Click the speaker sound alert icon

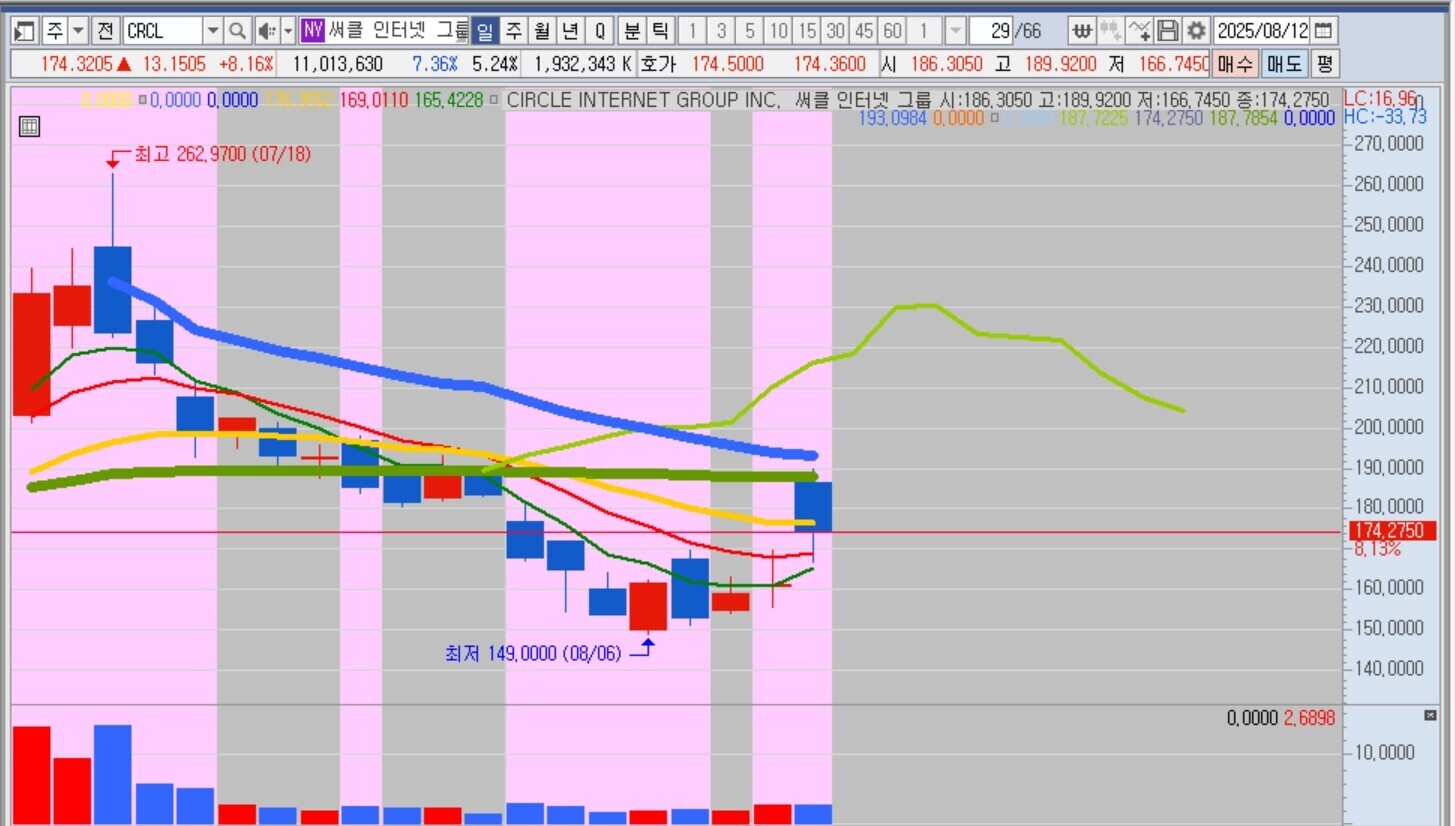click(265, 31)
